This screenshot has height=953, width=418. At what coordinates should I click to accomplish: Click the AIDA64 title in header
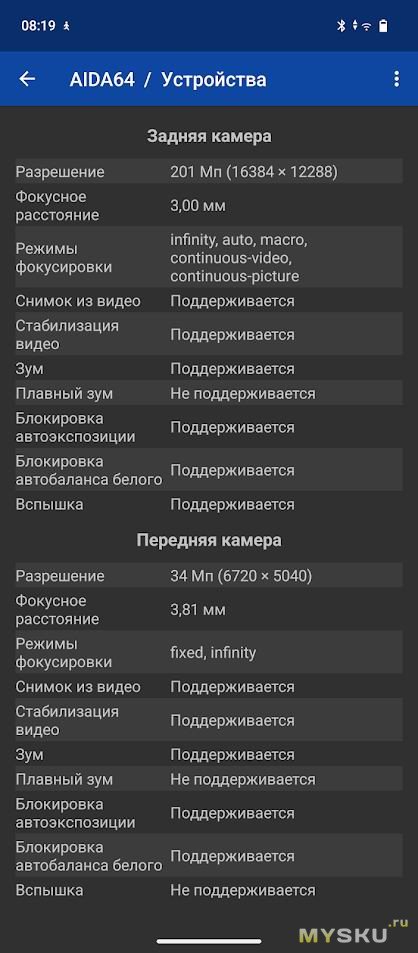102,80
